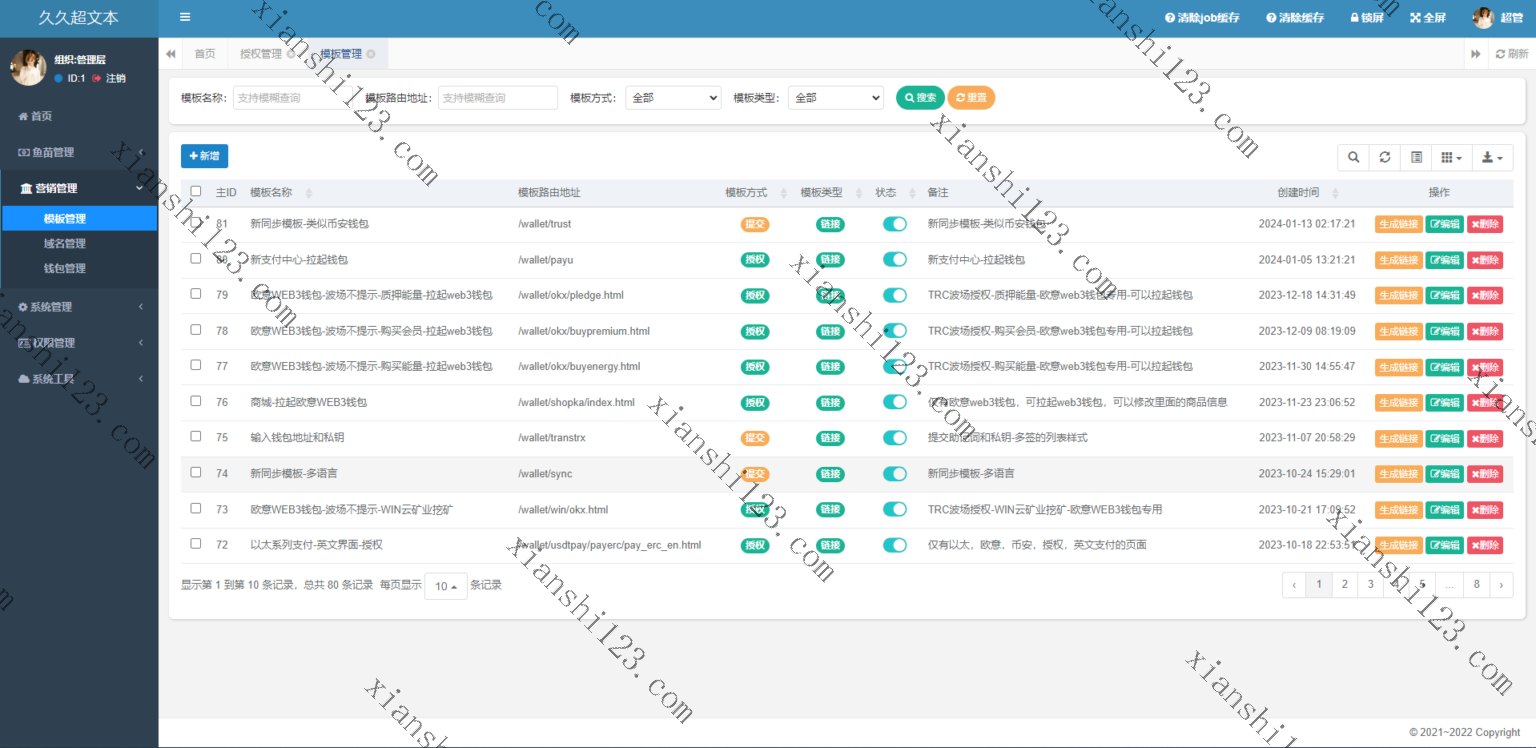Click the next page arrow in pagination

1501,585
